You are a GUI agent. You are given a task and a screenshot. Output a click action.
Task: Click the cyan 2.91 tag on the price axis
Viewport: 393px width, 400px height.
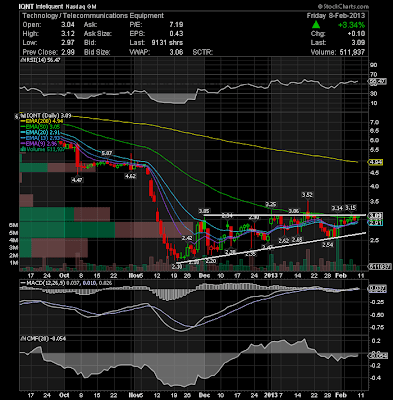pyautogui.click(x=375, y=223)
